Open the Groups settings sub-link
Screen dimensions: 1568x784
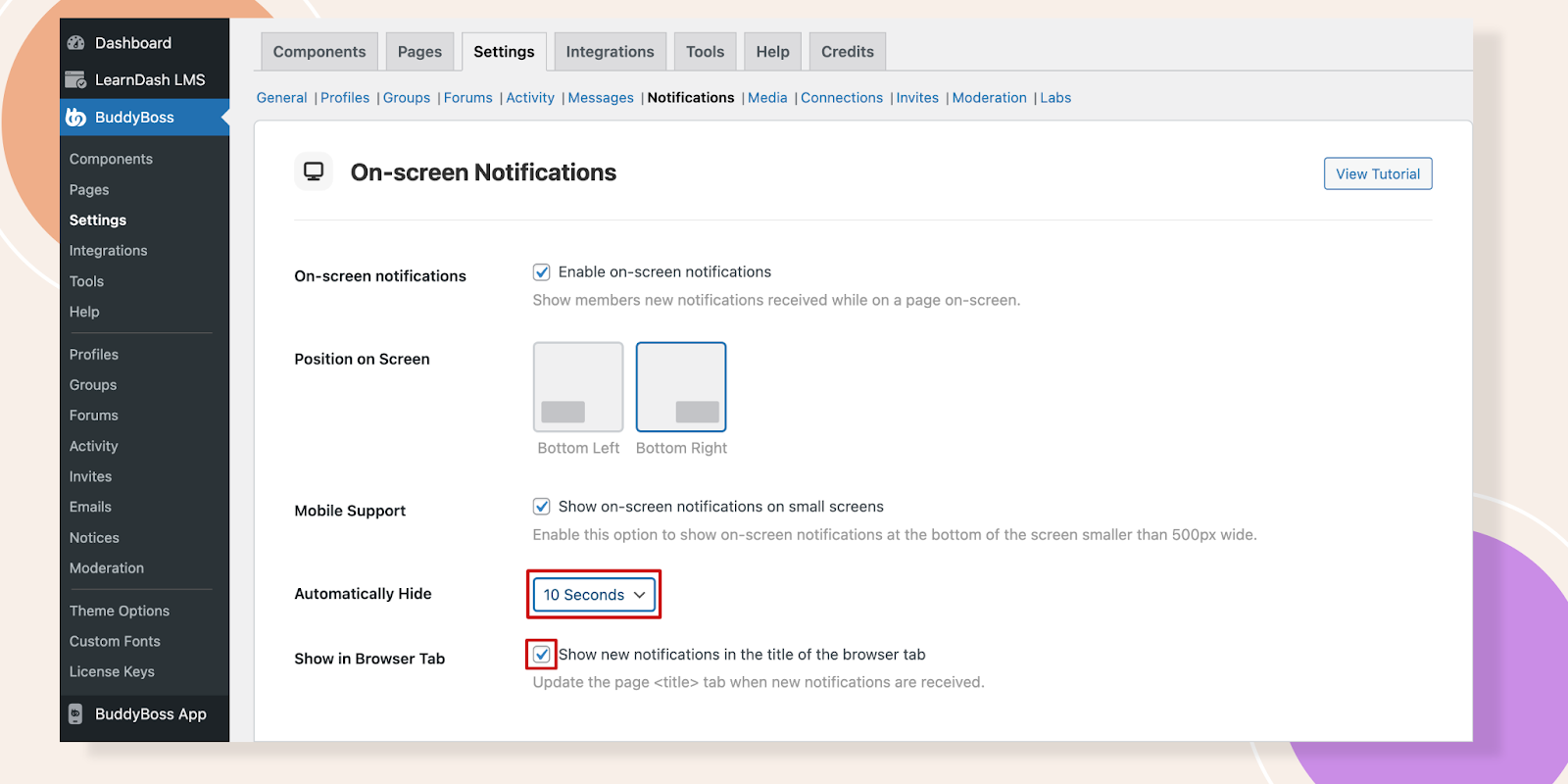pos(407,98)
